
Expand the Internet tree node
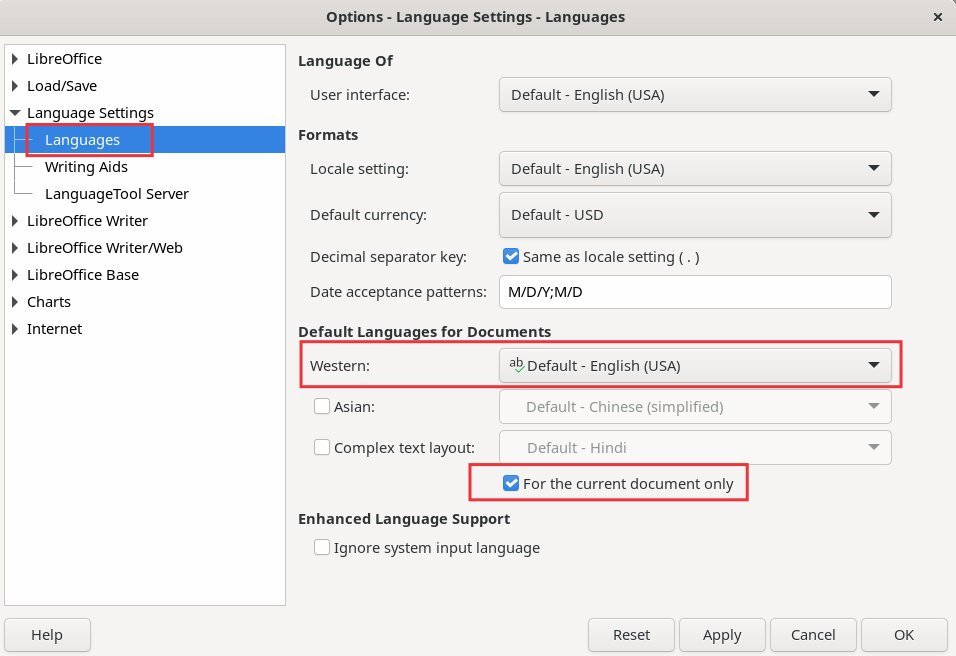15,329
